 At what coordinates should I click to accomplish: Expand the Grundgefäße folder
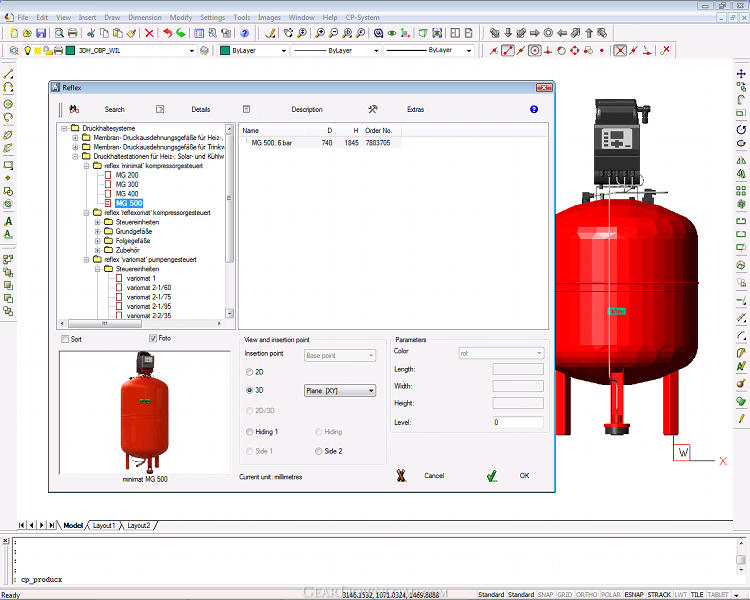98,231
